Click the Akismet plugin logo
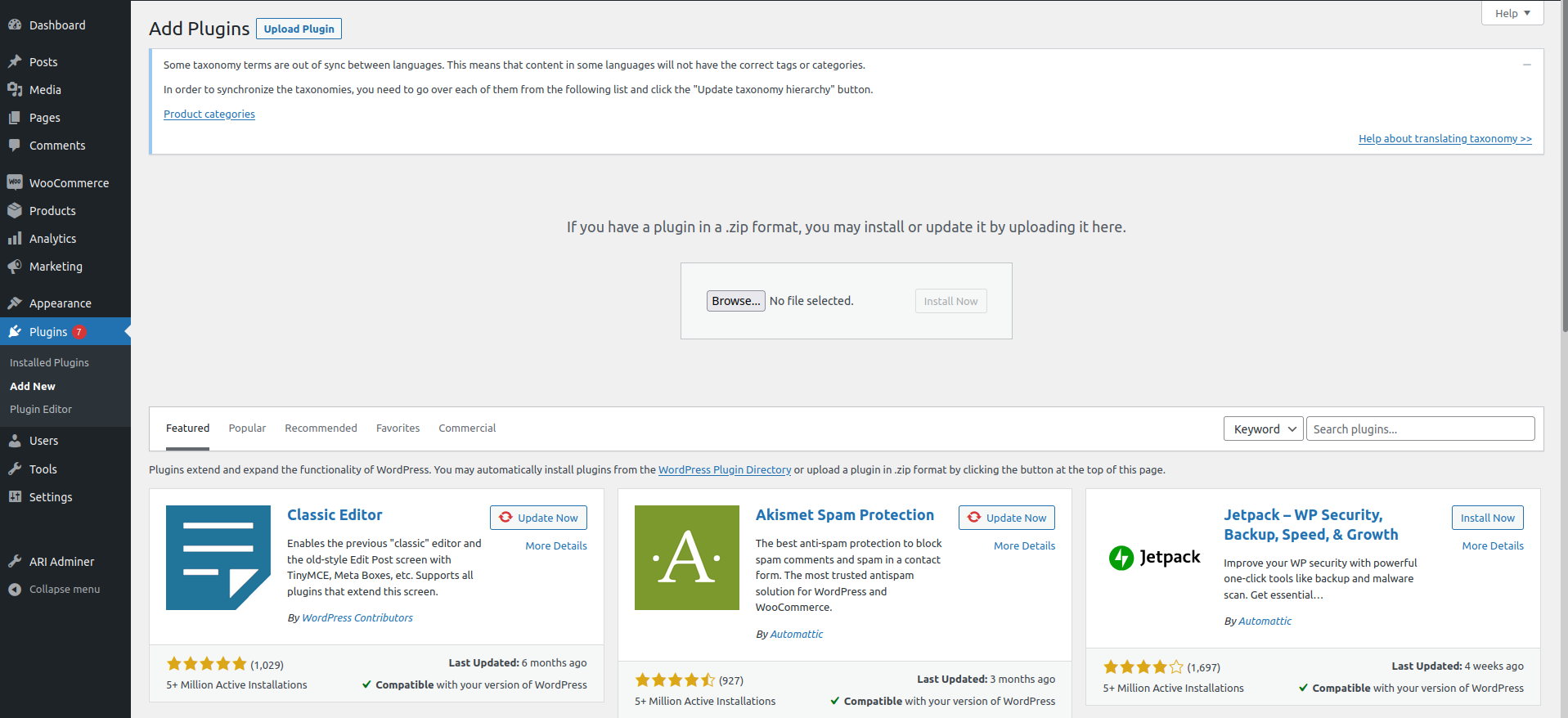This screenshot has height=718, width=1568. tap(687, 558)
